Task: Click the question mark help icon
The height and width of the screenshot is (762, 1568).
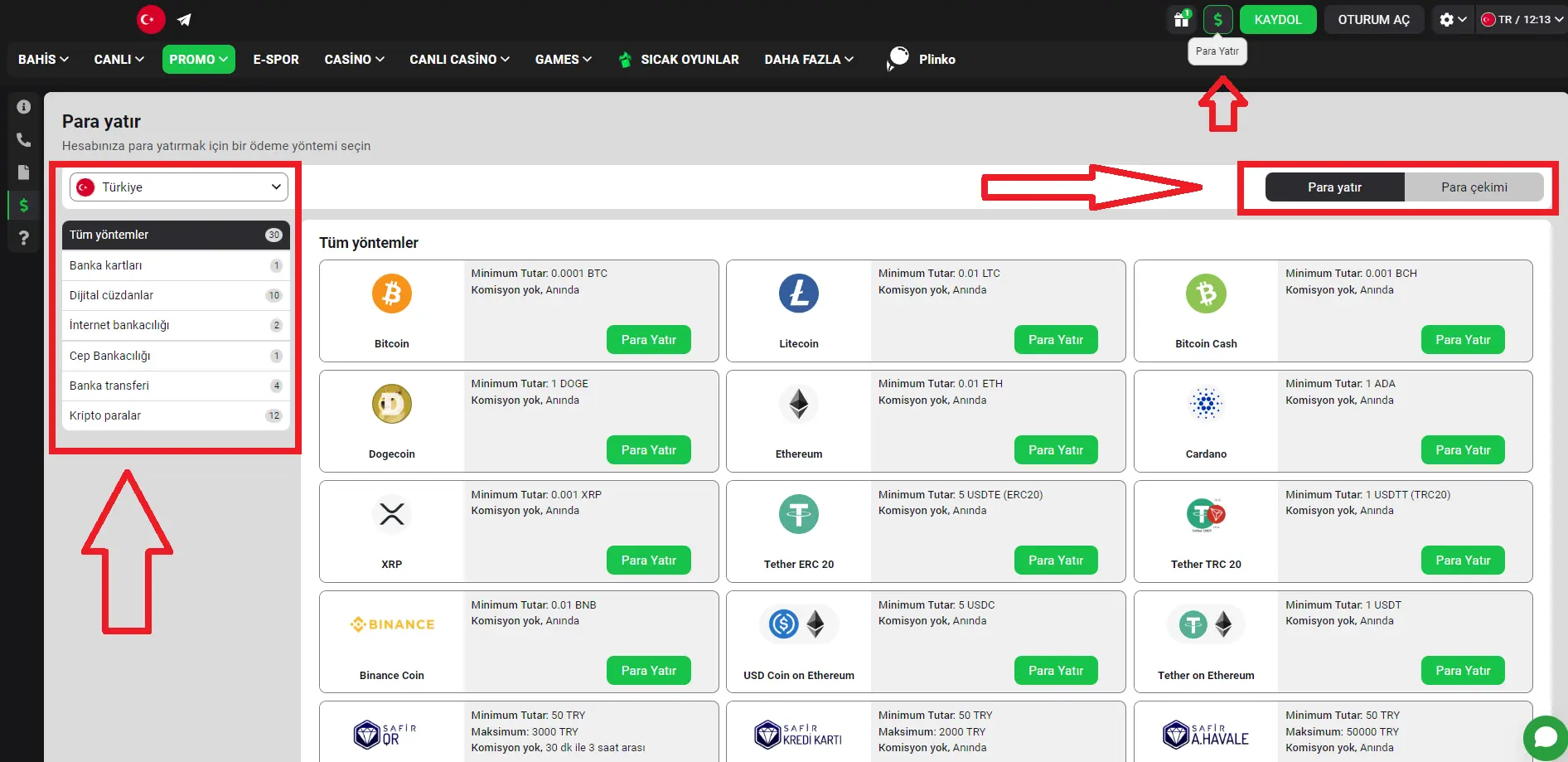Action: 24,238
